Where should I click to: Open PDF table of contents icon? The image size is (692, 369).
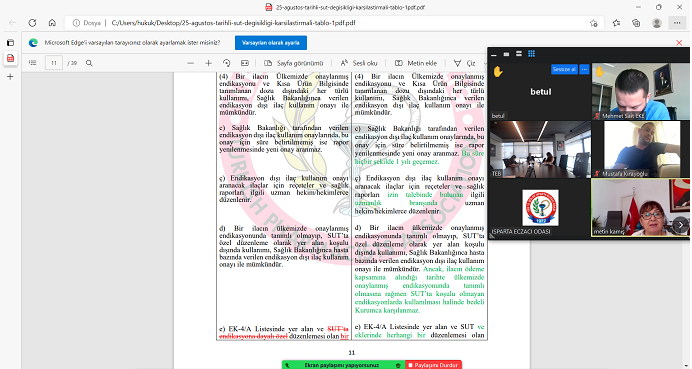[33, 63]
